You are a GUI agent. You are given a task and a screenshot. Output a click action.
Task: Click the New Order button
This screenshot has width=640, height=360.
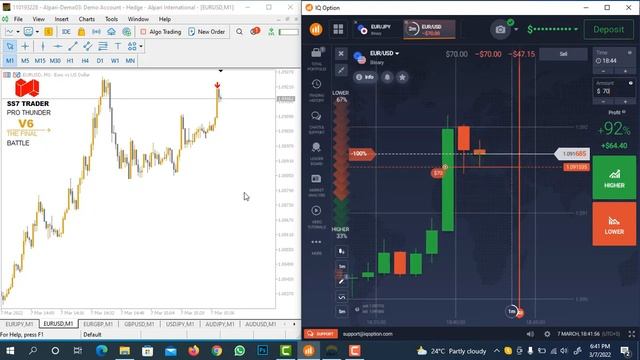click(207, 31)
